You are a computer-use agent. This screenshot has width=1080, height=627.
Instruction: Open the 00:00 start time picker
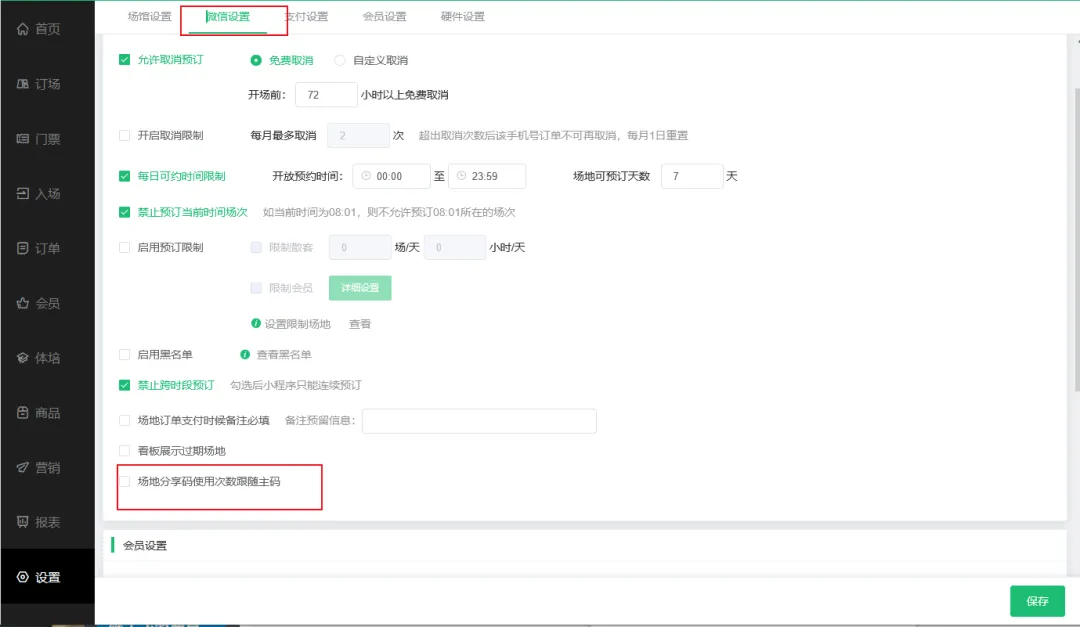coord(390,176)
